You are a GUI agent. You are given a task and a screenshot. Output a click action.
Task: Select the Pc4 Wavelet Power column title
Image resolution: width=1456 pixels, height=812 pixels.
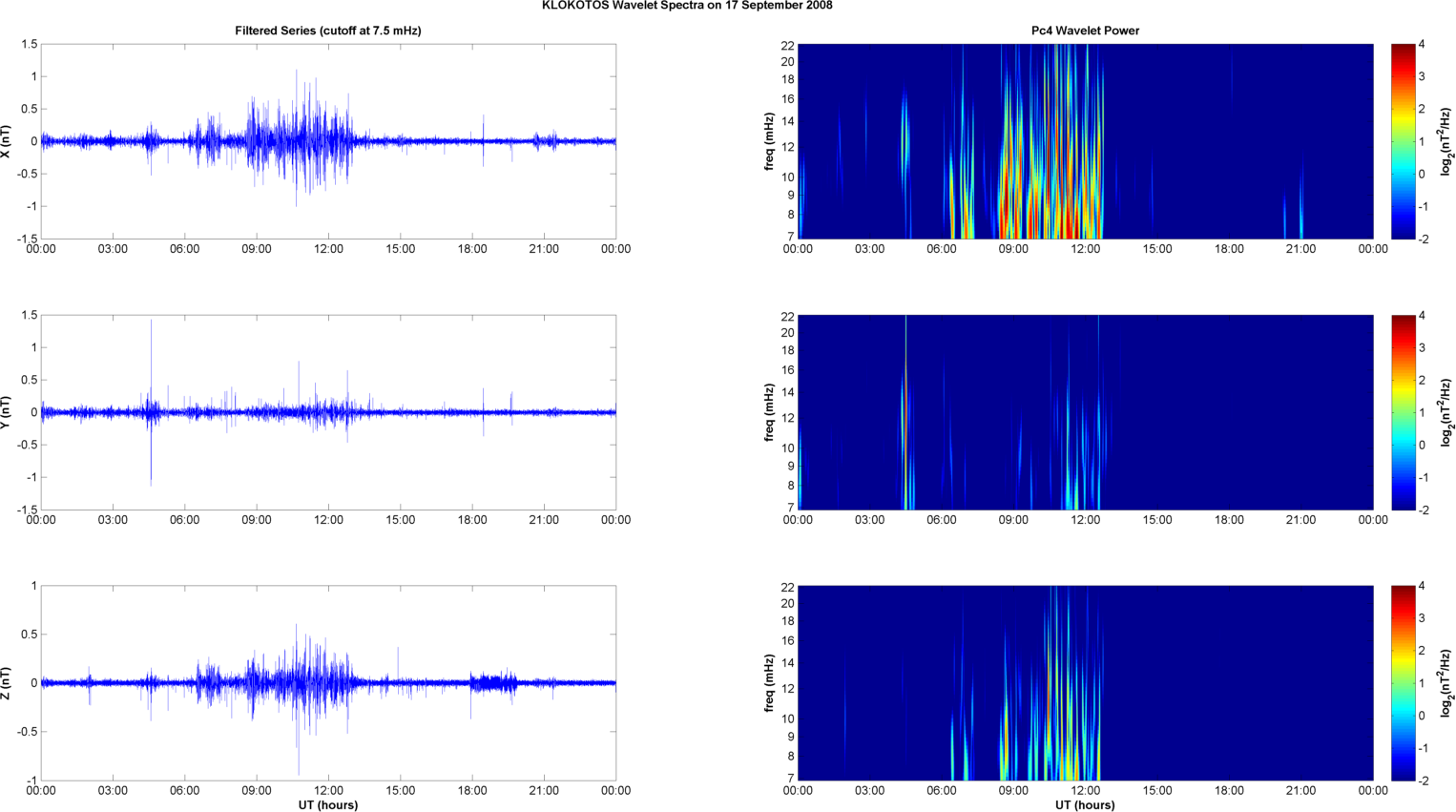(1085, 31)
